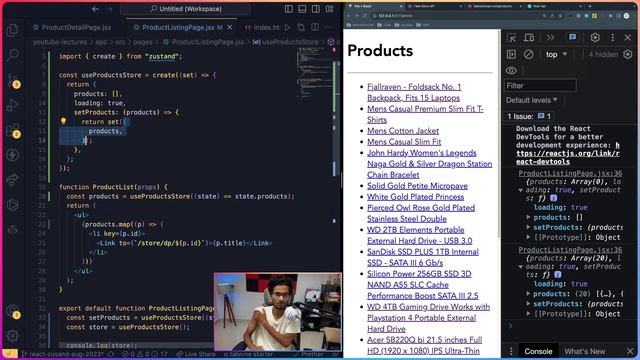Go forward using VS Code navigation arrow

point(109,9)
